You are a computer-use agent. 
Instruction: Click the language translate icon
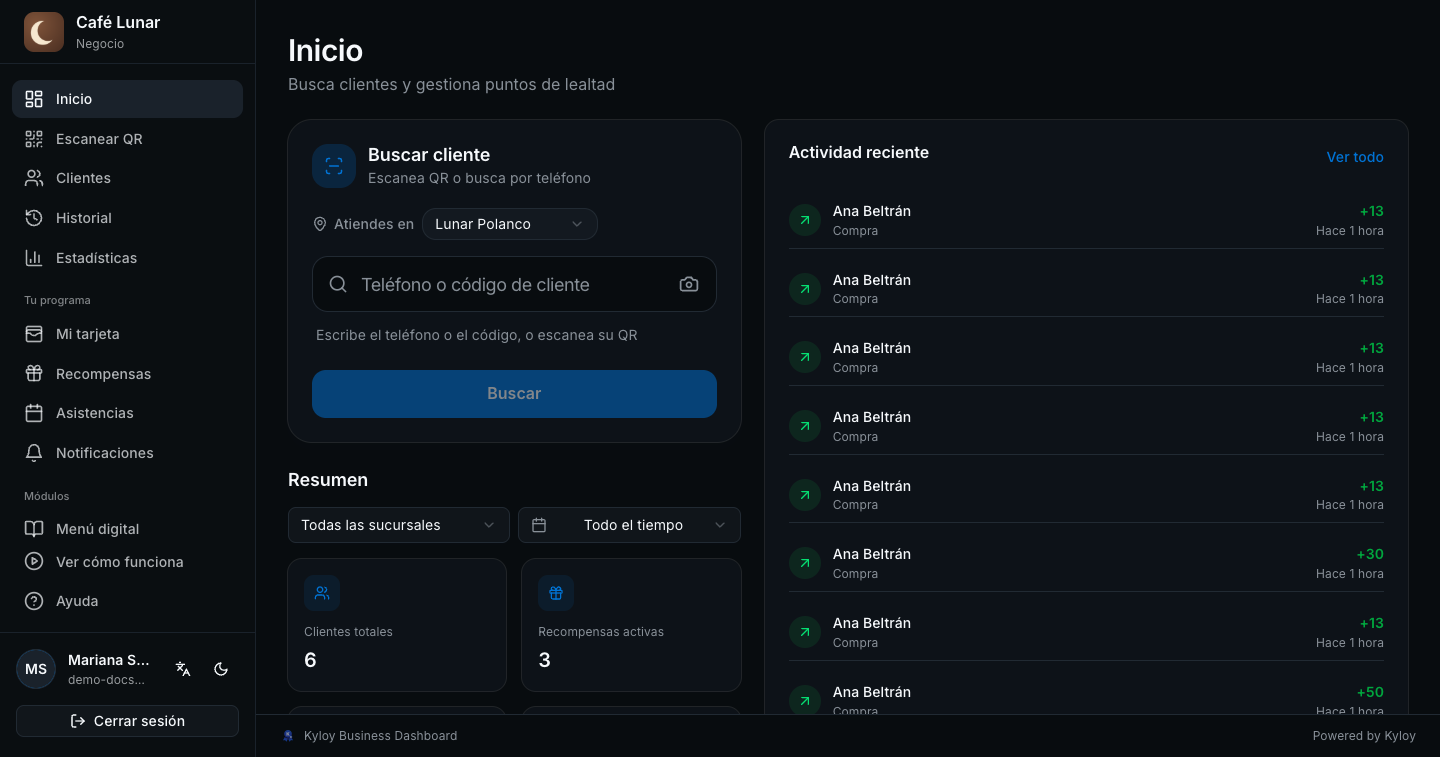pos(183,669)
